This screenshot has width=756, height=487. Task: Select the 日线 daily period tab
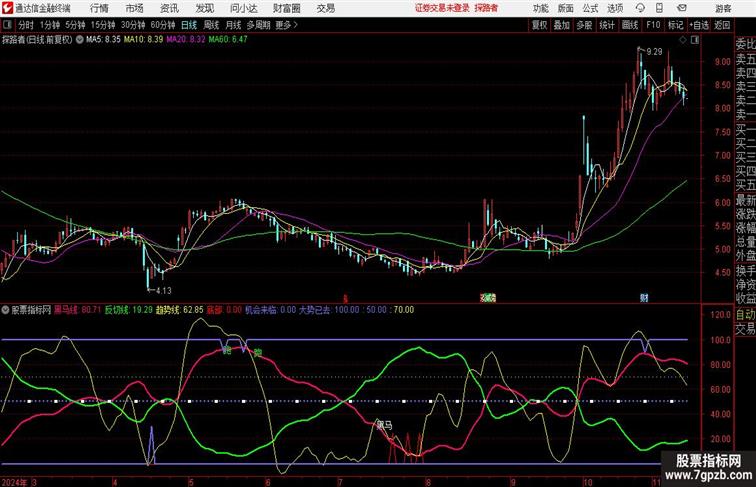(x=189, y=25)
